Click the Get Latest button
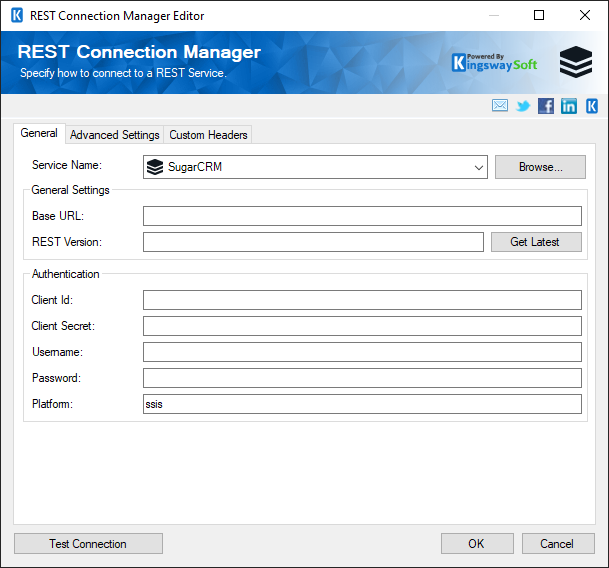Screen dimensions: 609x568 coord(536,242)
